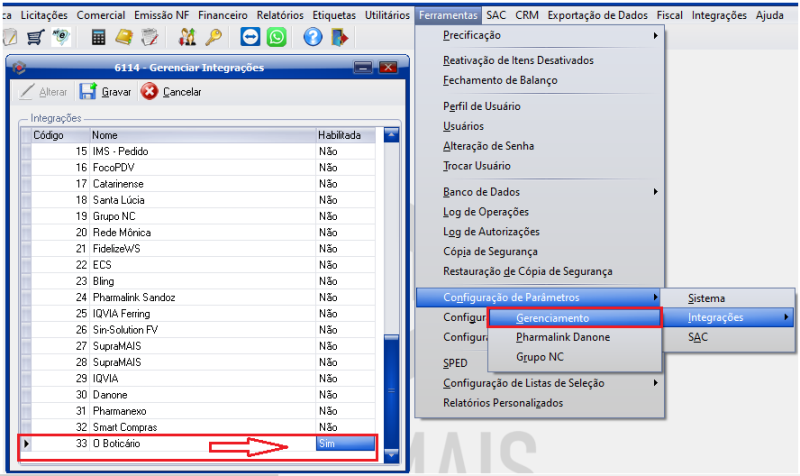The image size is (800, 476).
Task: Choose Pharmalink Danone from submenu
Action: pyautogui.click(x=563, y=337)
